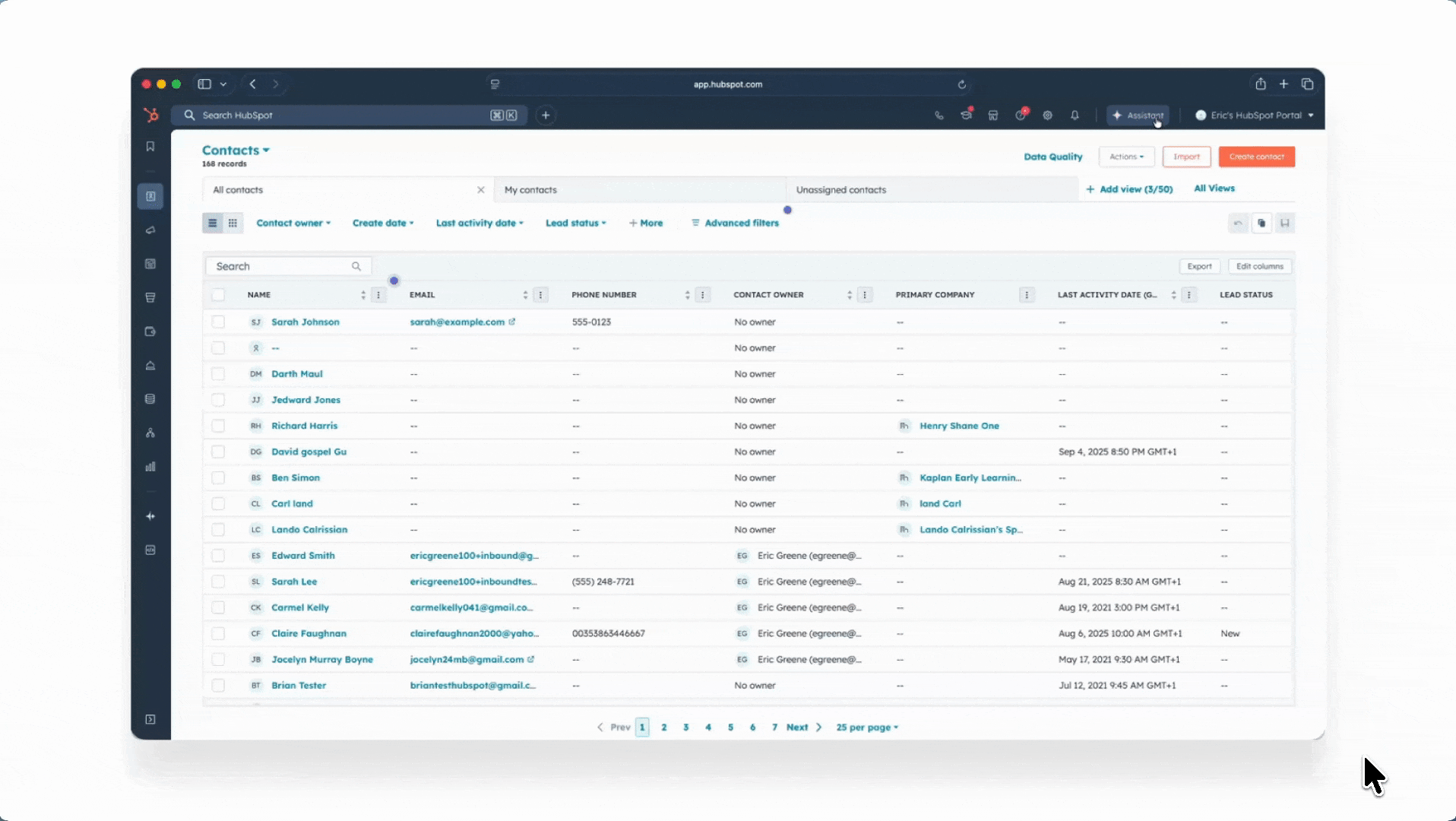Open the Actions dropdown
This screenshot has height=821, width=1456.
click(1126, 157)
